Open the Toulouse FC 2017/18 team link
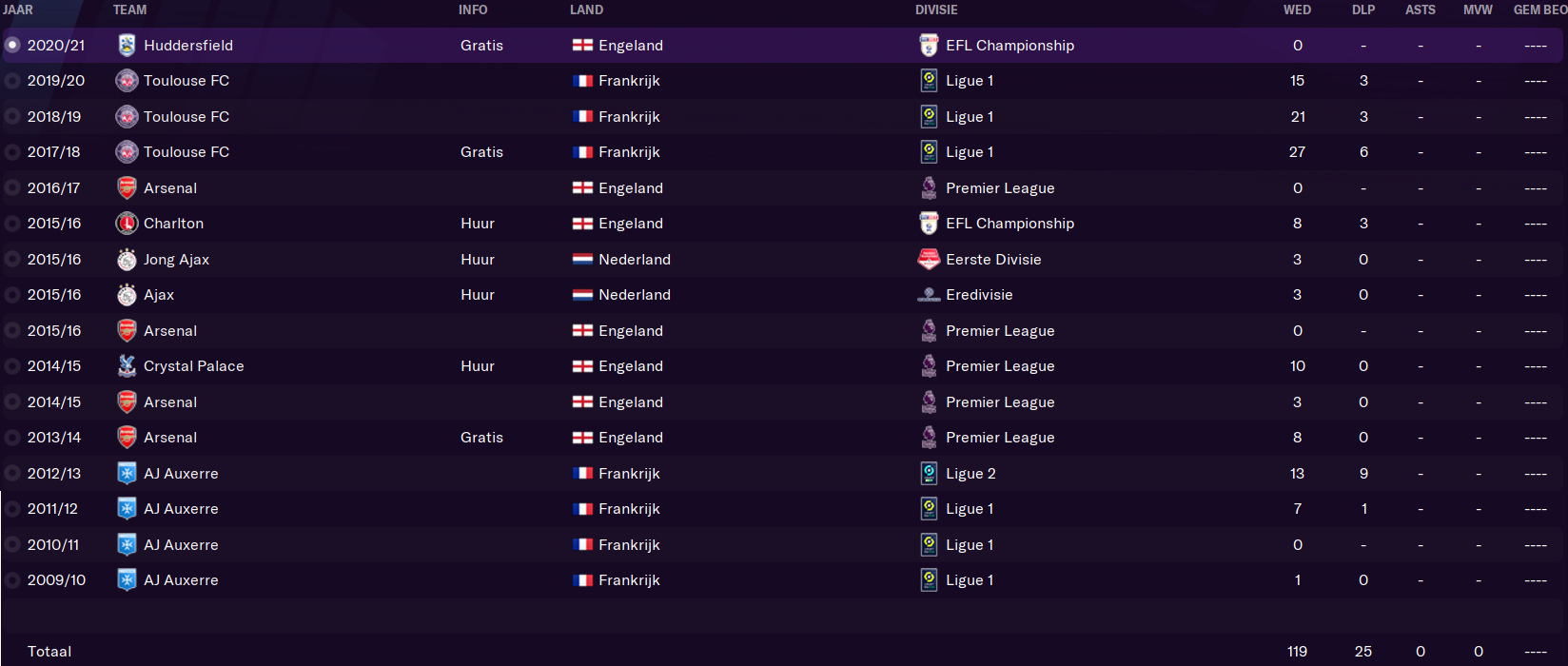The width and height of the screenshot is (1568, 666). pyautogui.click(x=186, y=152)
